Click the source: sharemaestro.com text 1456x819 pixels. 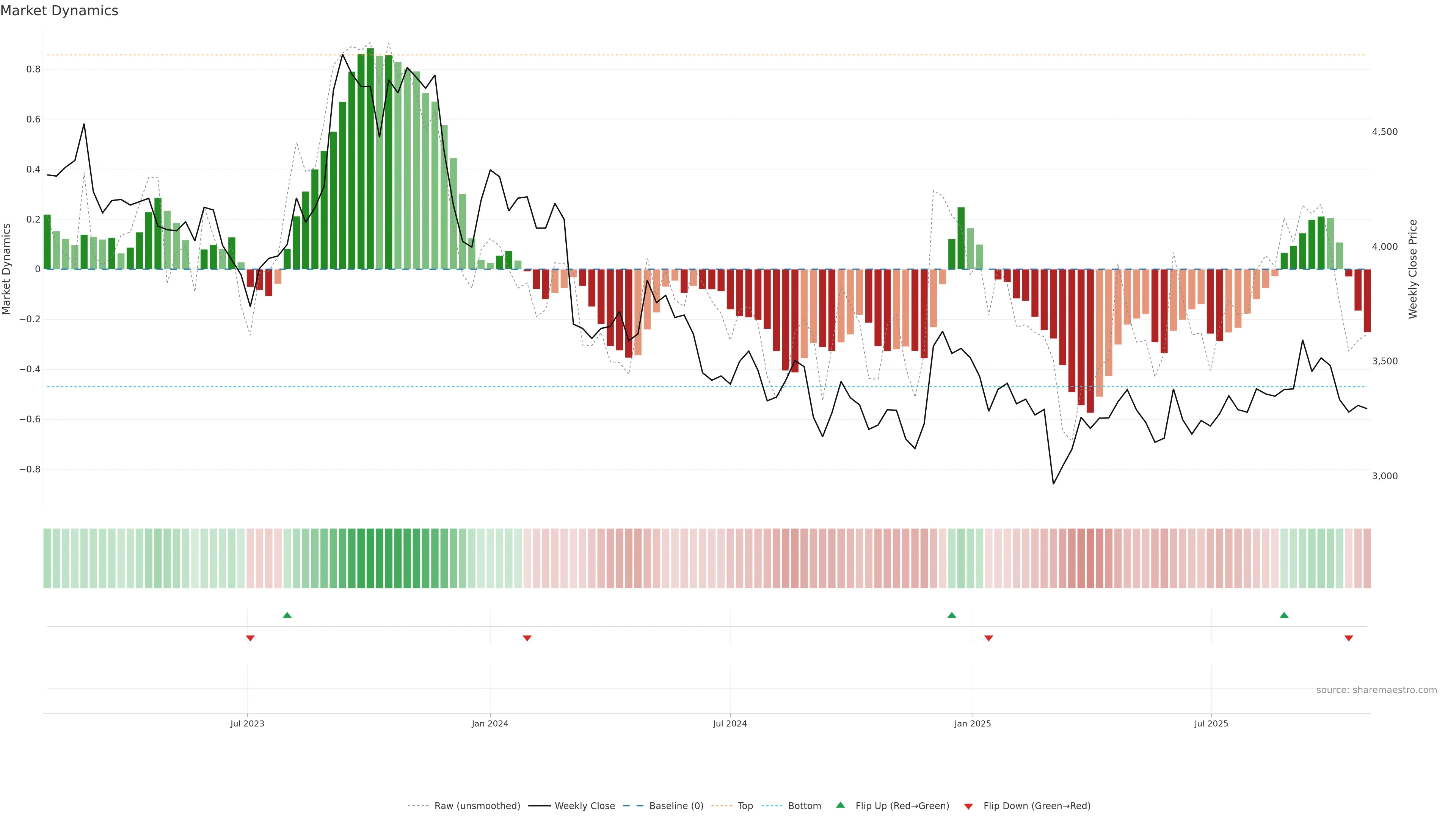[x=1376, y=690]
